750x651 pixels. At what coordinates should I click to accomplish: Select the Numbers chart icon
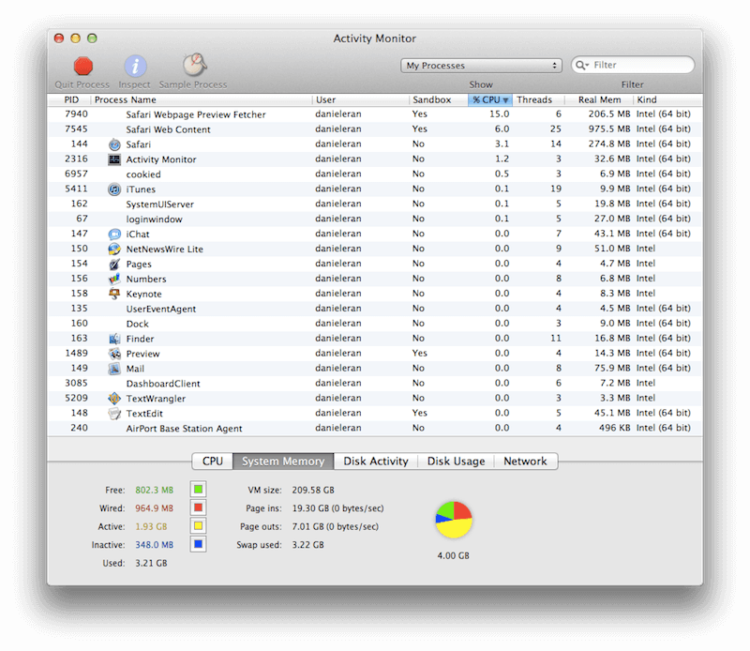click(114, 279)
